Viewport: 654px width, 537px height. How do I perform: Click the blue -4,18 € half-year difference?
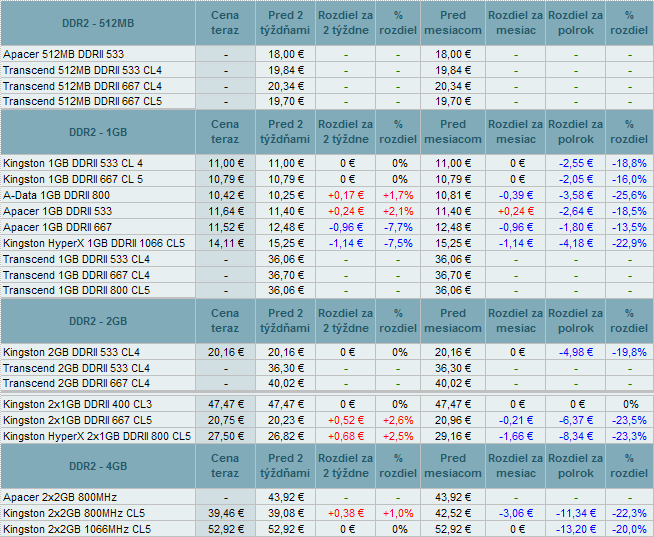click(576, 243)
